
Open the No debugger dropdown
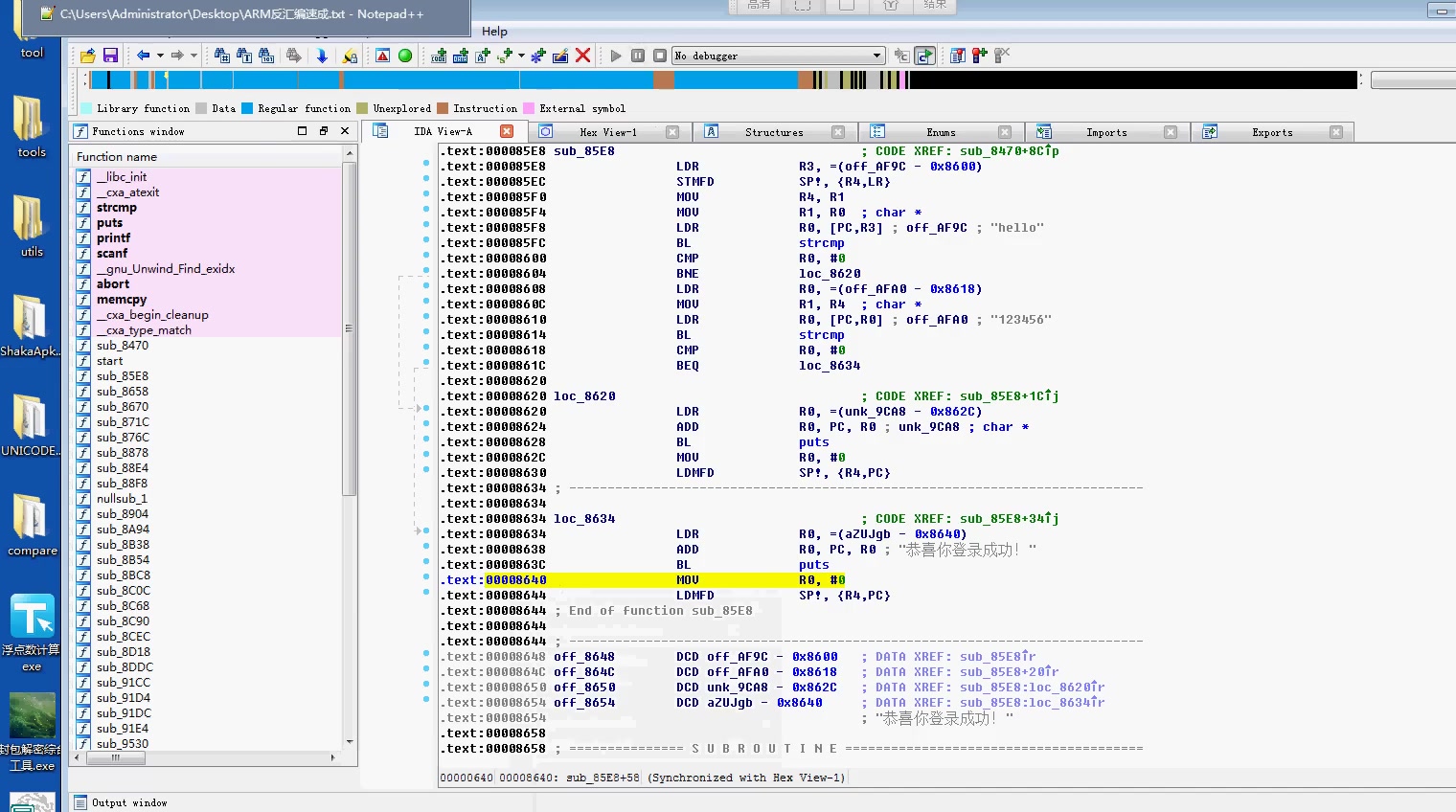pyautogui.click(x=876, y=56)
